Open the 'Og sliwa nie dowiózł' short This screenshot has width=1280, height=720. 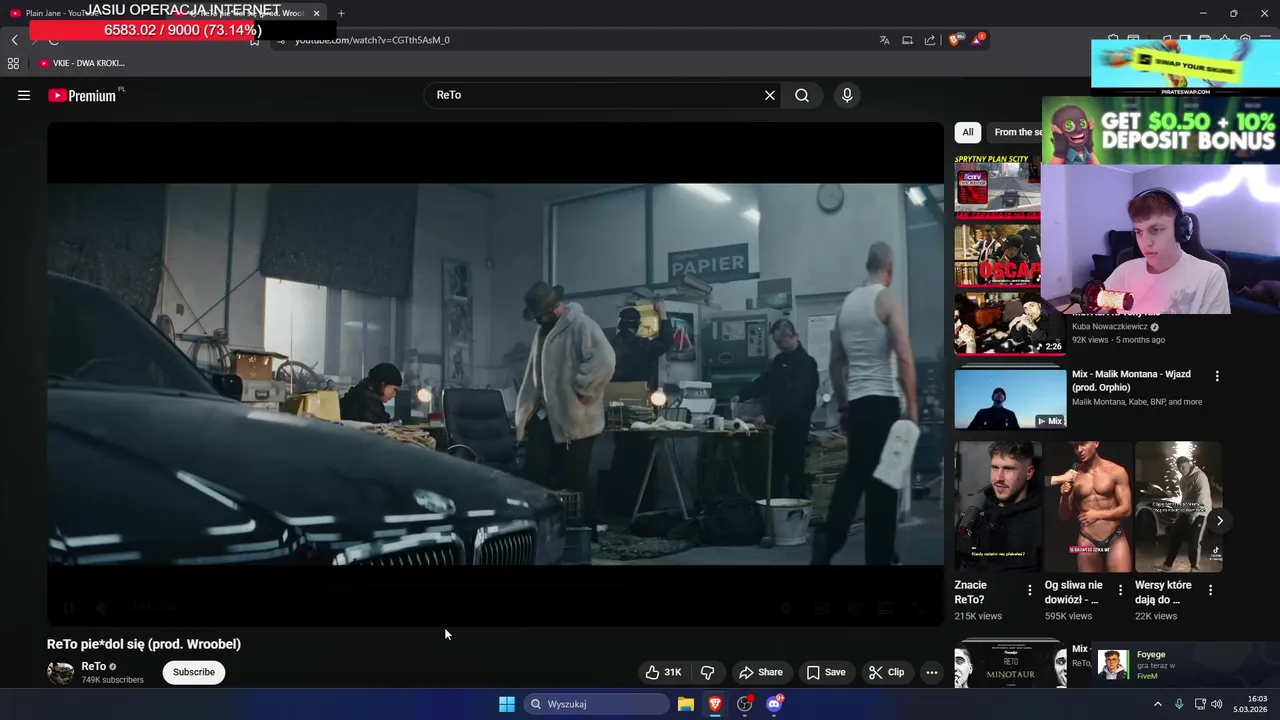1088,506
